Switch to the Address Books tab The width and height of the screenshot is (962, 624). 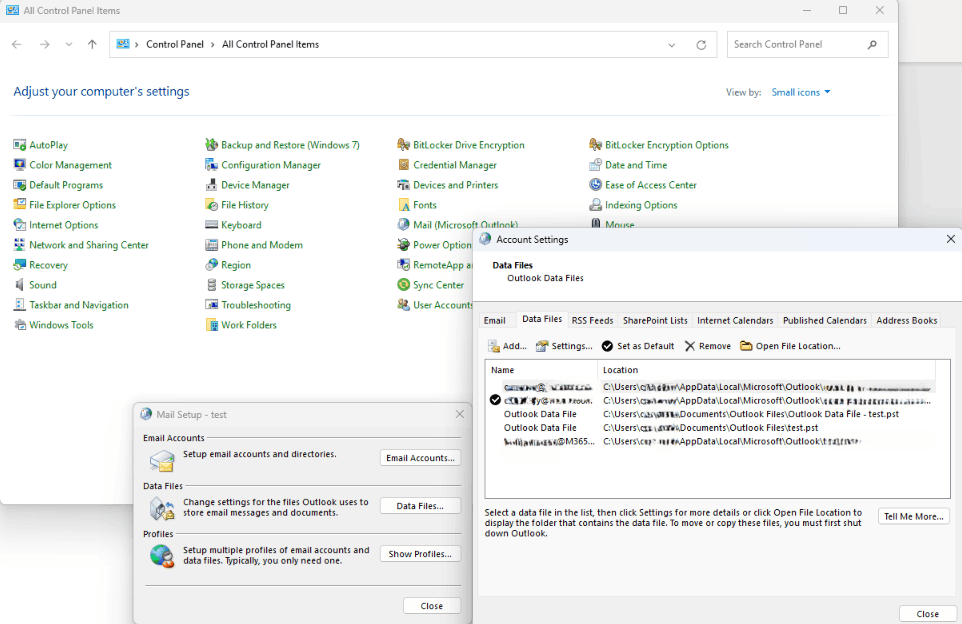(907, 320)
